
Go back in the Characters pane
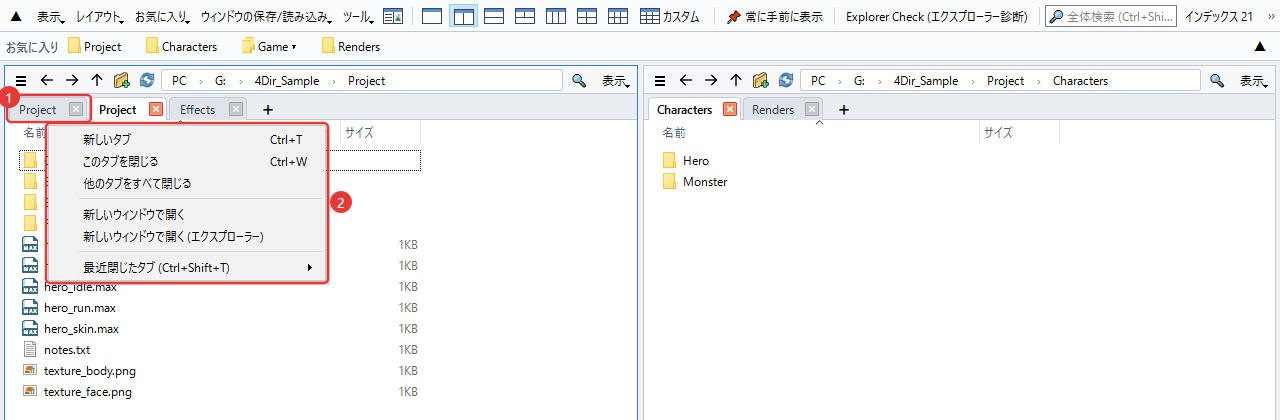(685, 81)
